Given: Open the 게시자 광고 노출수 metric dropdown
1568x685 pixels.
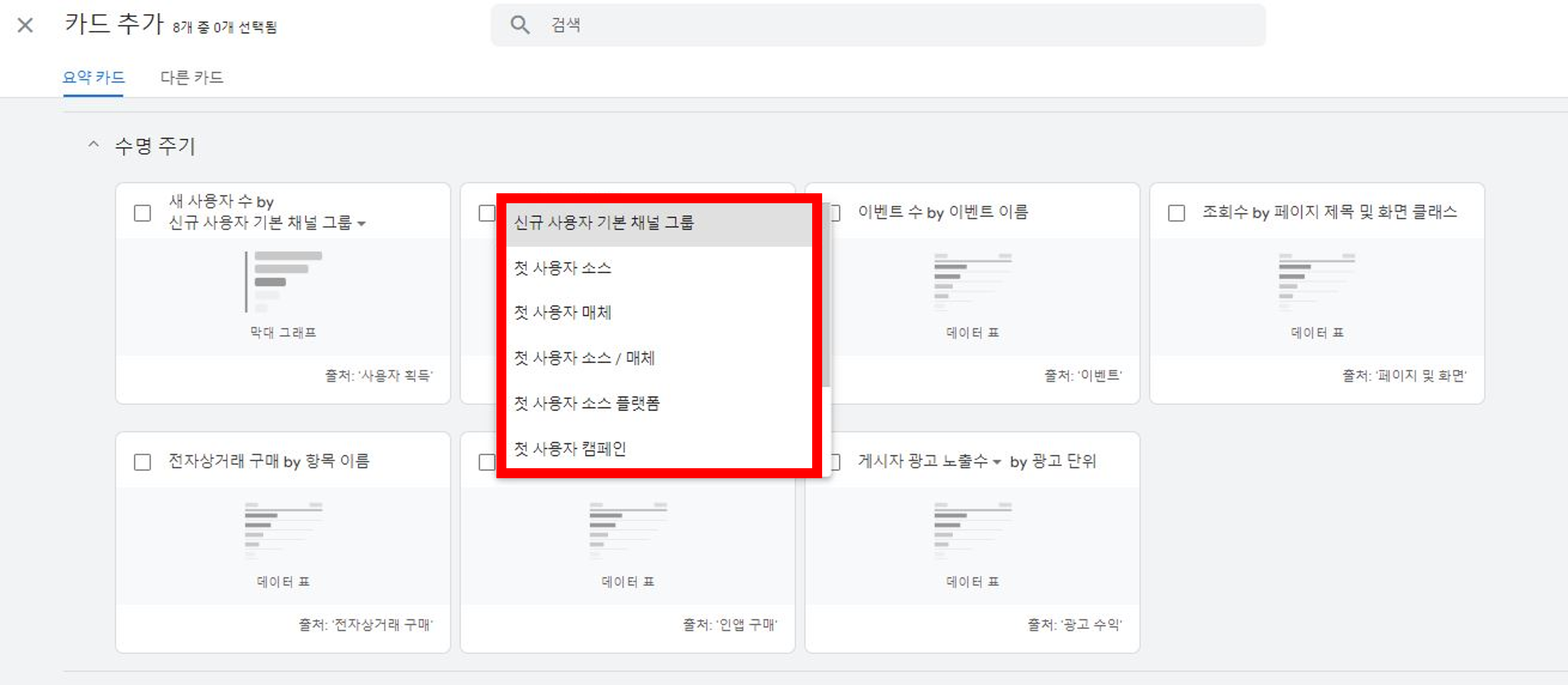Looking at the screenshot, I should [x=996, y=462].
